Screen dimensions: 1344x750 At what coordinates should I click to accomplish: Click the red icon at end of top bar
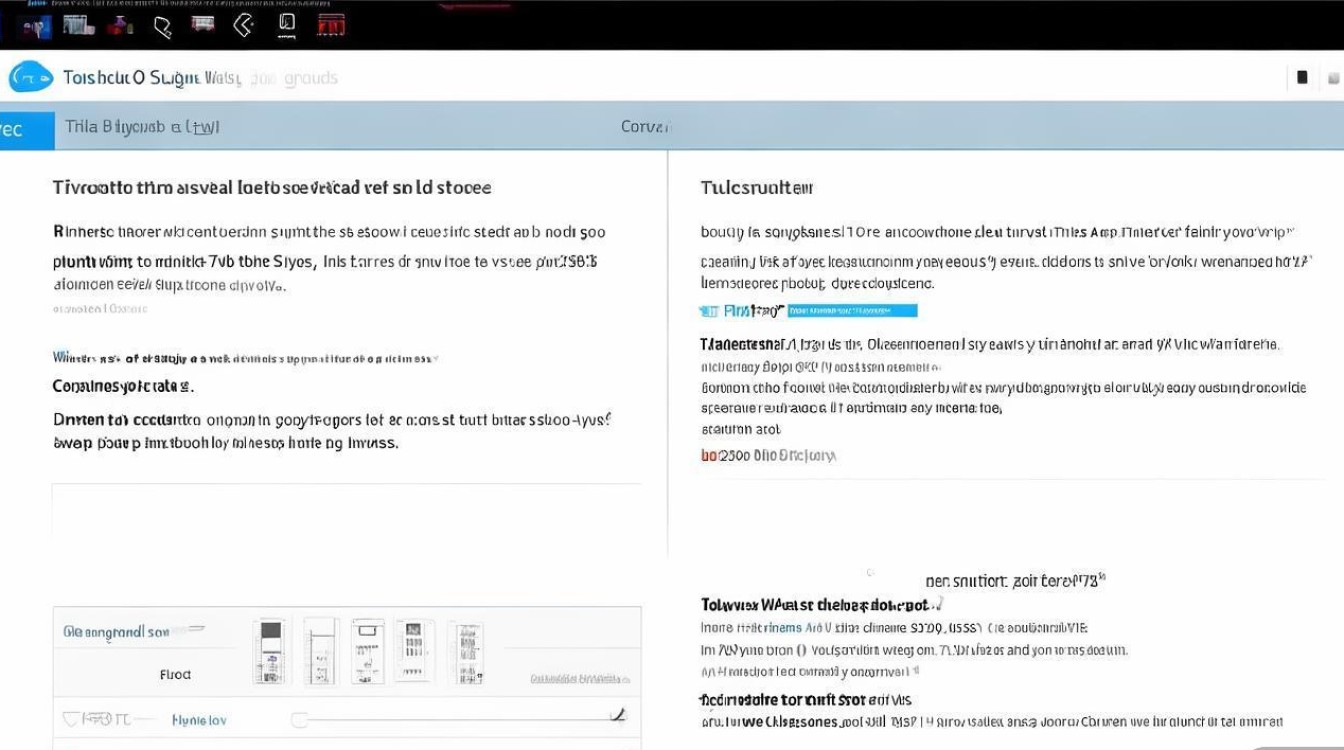331,26
